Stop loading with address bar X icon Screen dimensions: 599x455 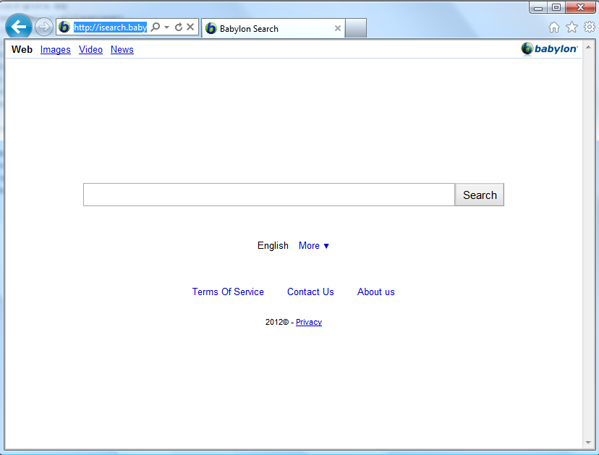190,27
